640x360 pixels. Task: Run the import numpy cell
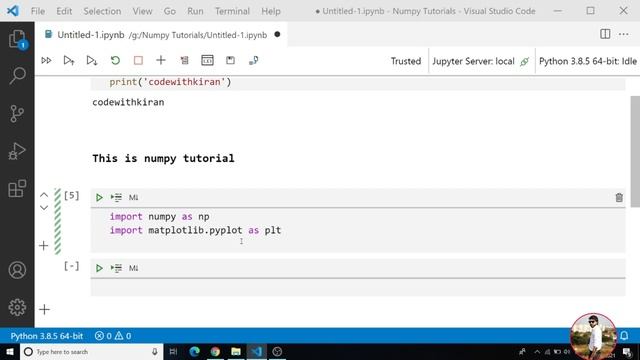point(99,198)
